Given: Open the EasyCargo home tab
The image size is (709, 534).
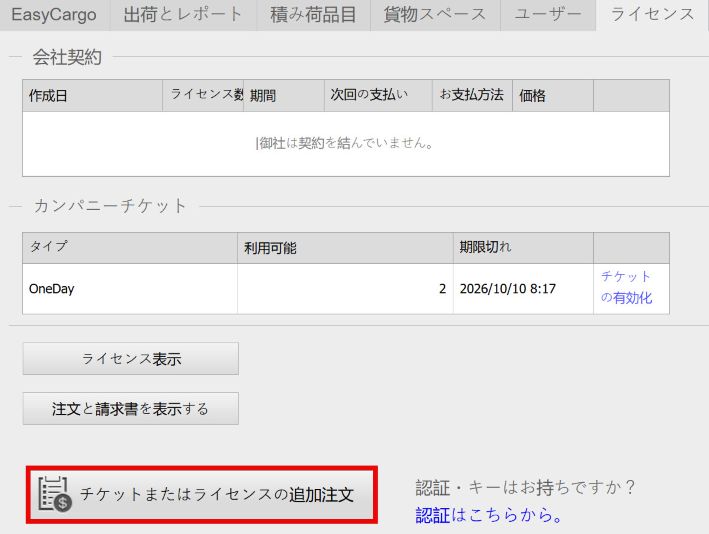Looking at the screenshot, I should click(54, 15).
